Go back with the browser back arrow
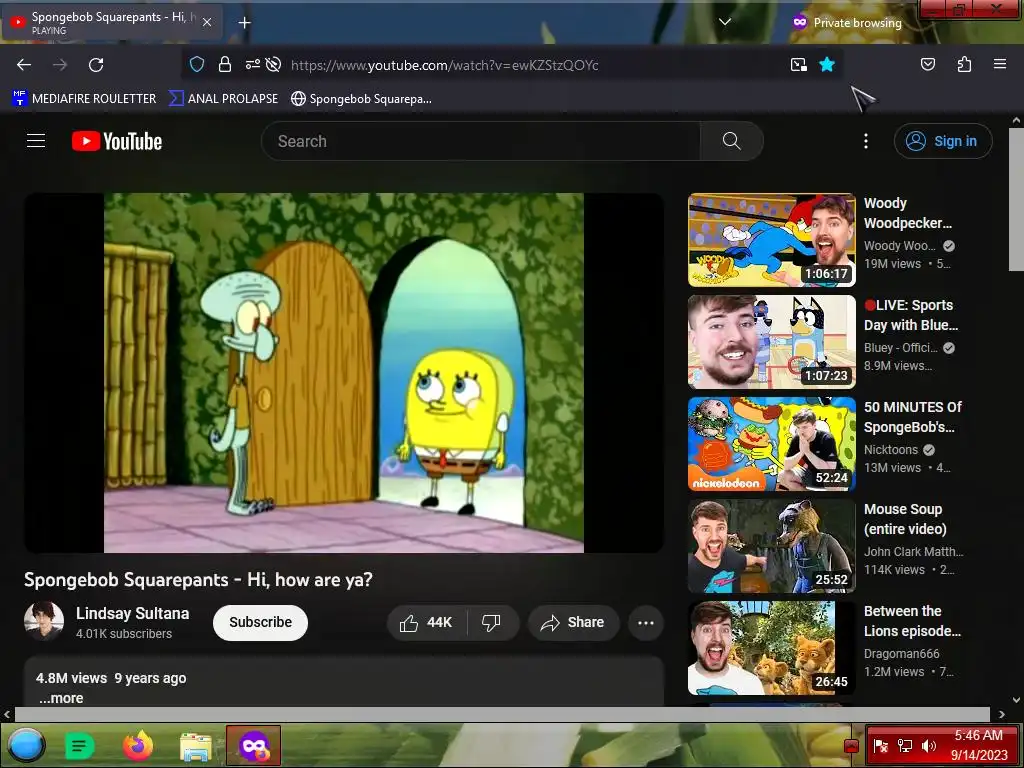 point(24,65)
